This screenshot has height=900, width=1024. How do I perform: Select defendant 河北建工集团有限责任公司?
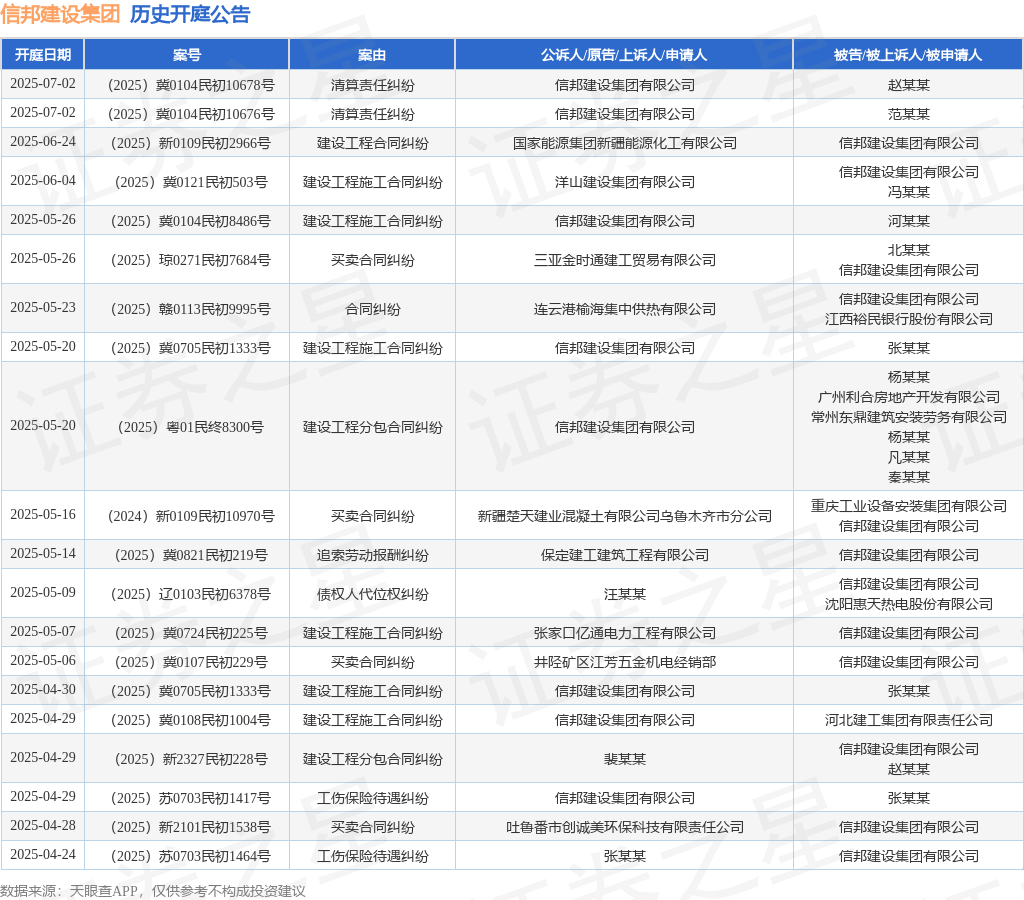coord(908,720)
